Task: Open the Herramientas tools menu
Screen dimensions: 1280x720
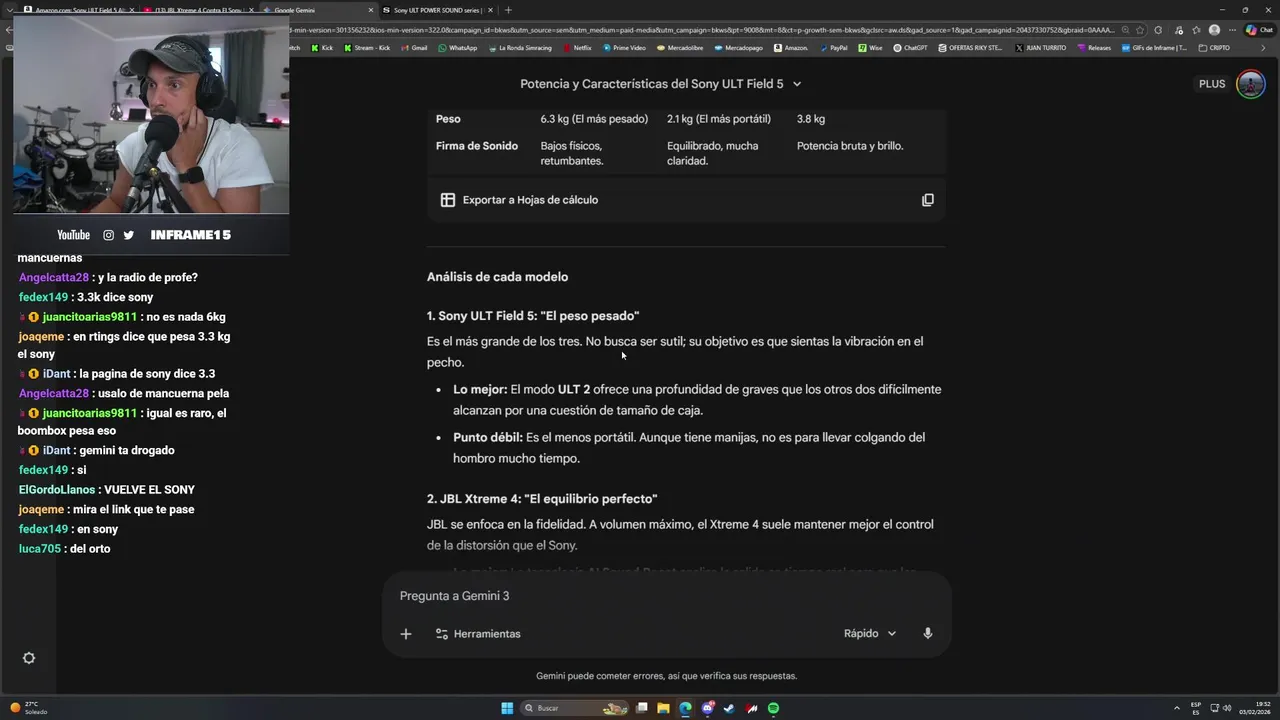Action: [x=478, y=634]
